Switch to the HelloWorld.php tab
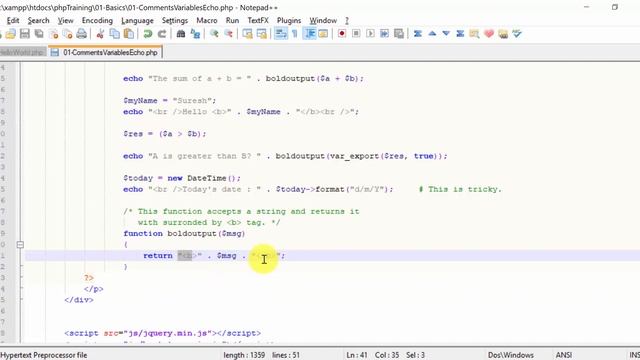This screenshot has height=360, width=640. (x=22, y=52)
